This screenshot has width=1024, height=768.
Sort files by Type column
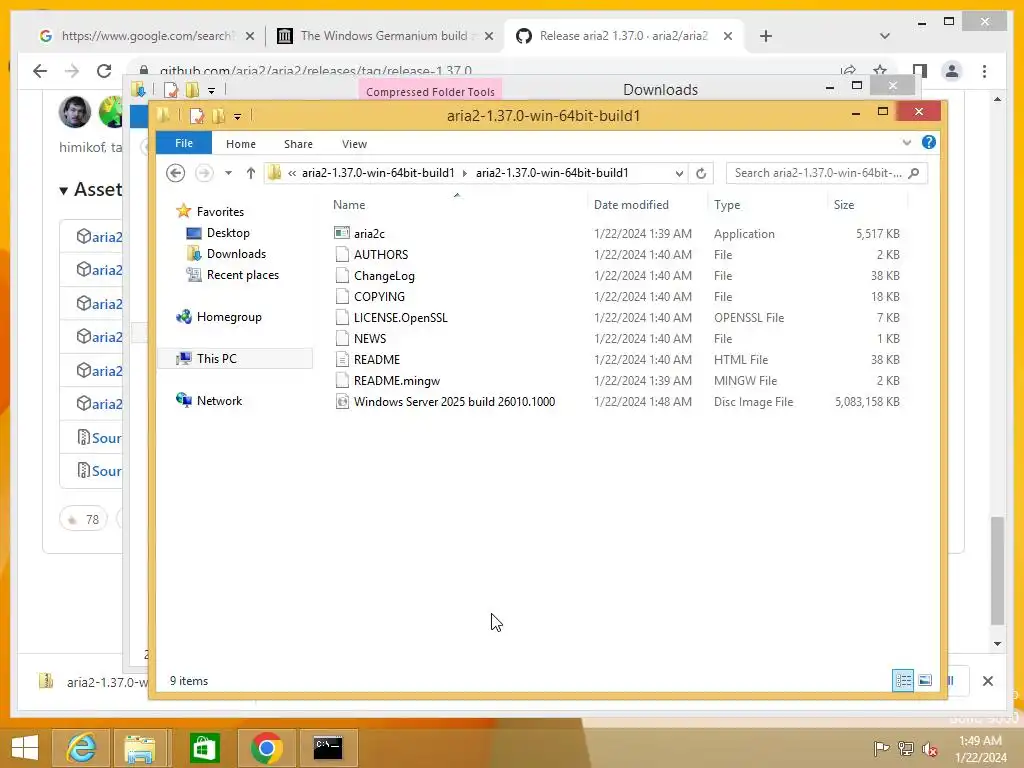coord(727,204)
